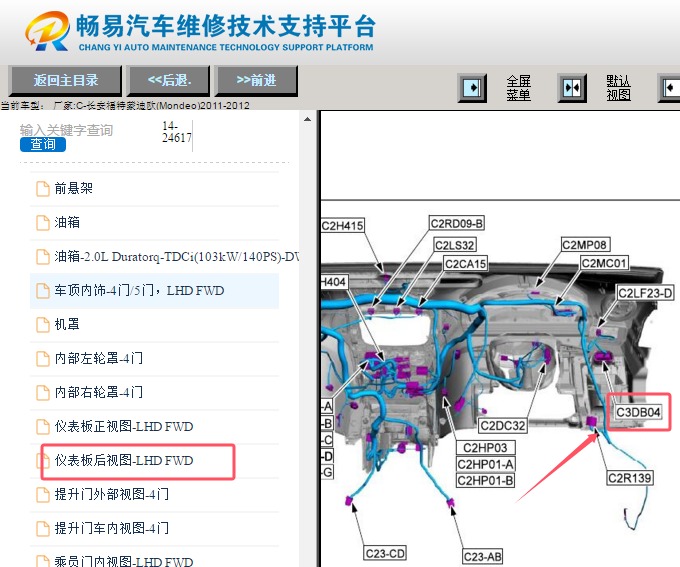680x567 pixels.
Task: Click the 14-24617 code text
Action: pyautogui.click(x=177, y=132)
